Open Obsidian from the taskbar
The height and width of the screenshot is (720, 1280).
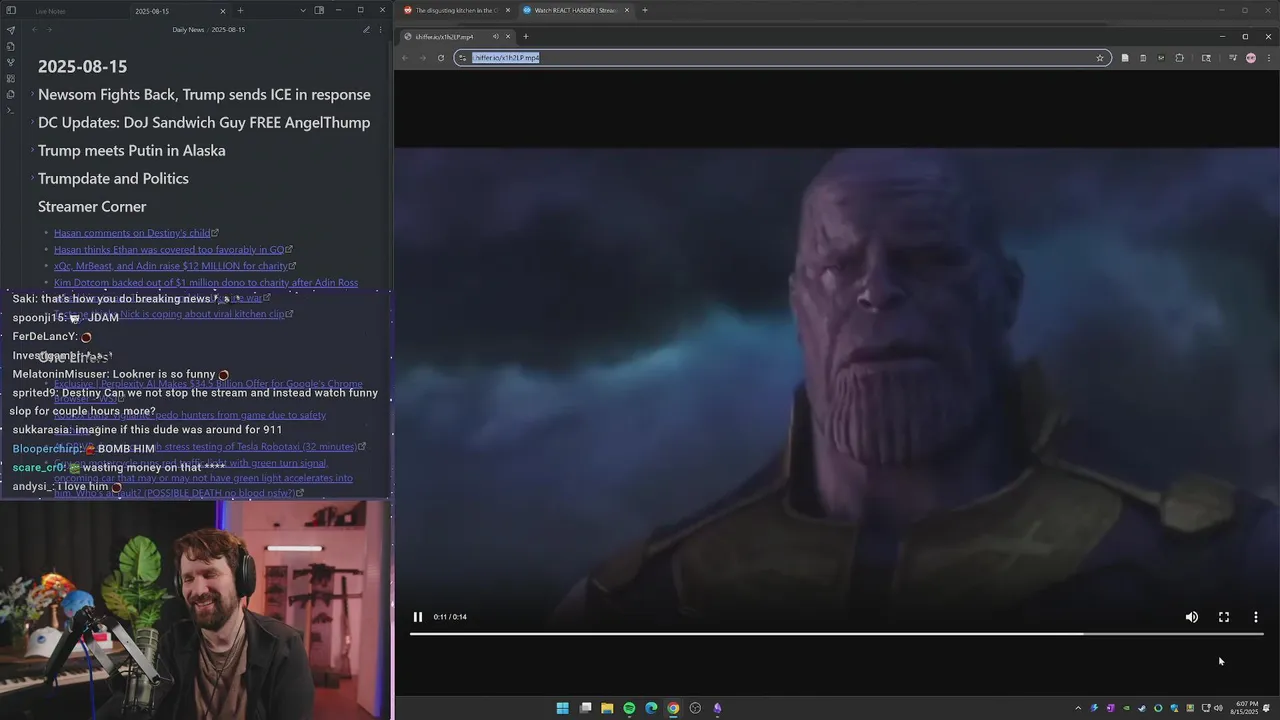pyautogui.click(x=717, y=708)
